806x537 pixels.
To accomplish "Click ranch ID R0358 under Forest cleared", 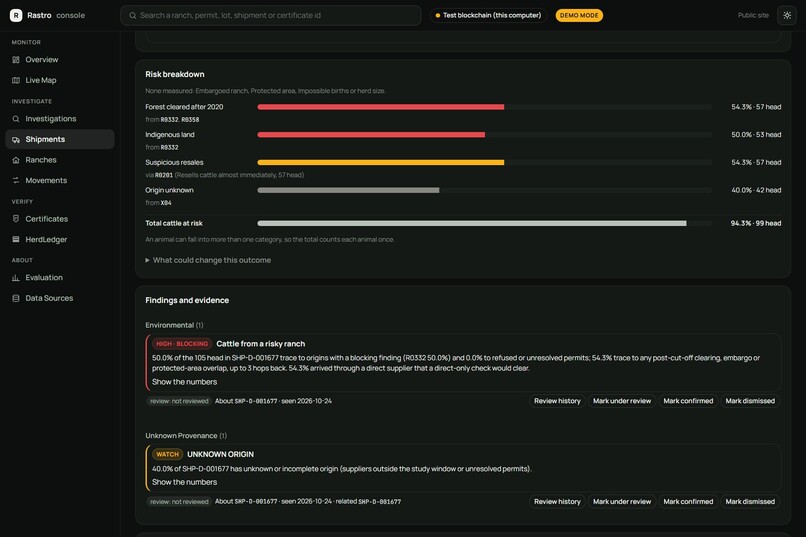I will [x=190, y=120].
